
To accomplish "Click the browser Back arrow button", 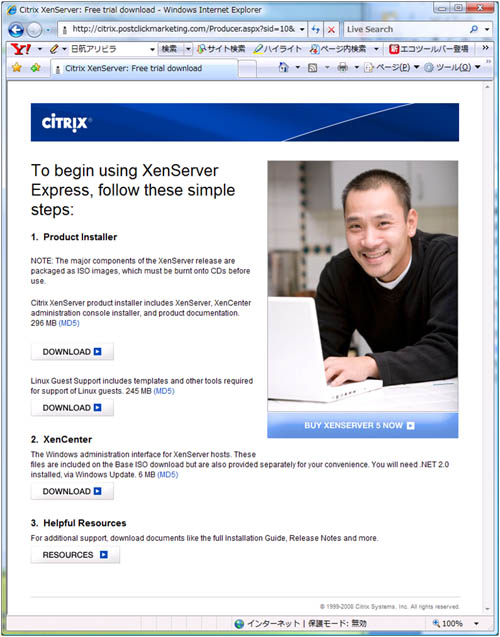I will [x=16, y=30].
